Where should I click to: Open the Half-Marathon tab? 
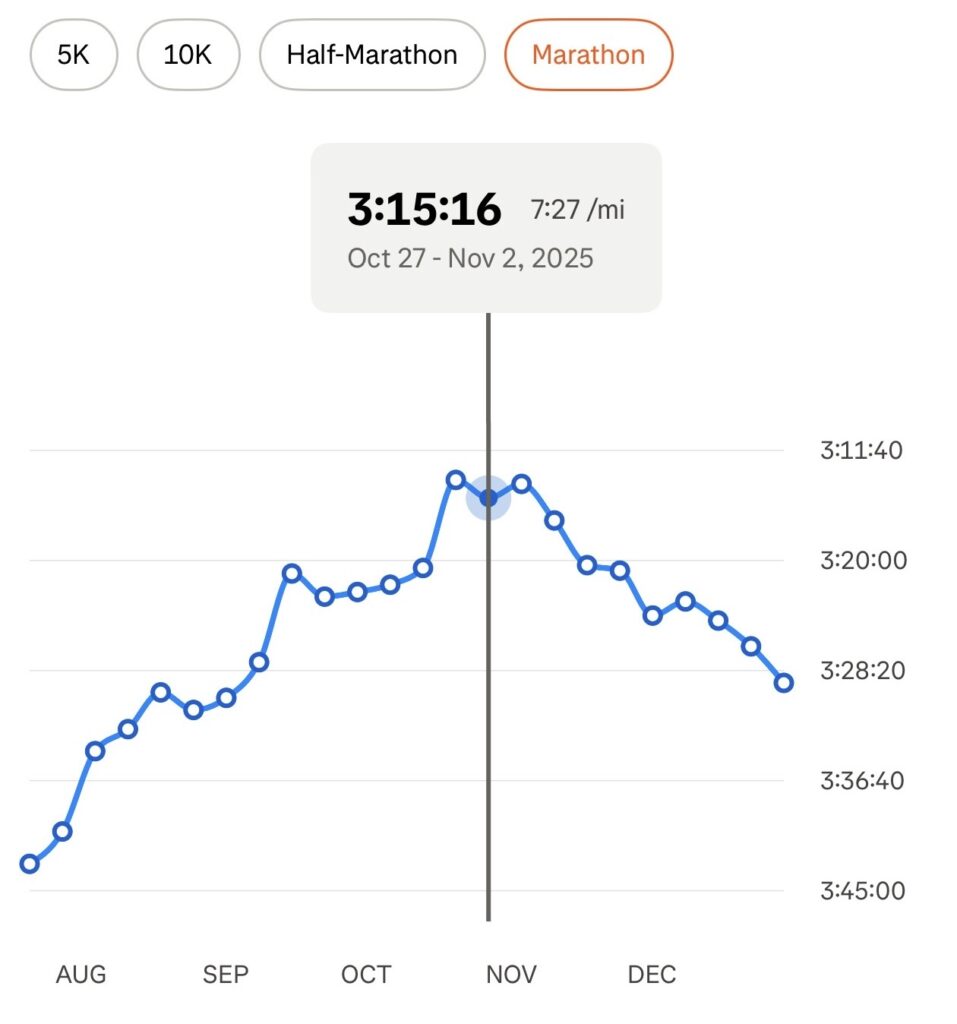tap(372, 54)
